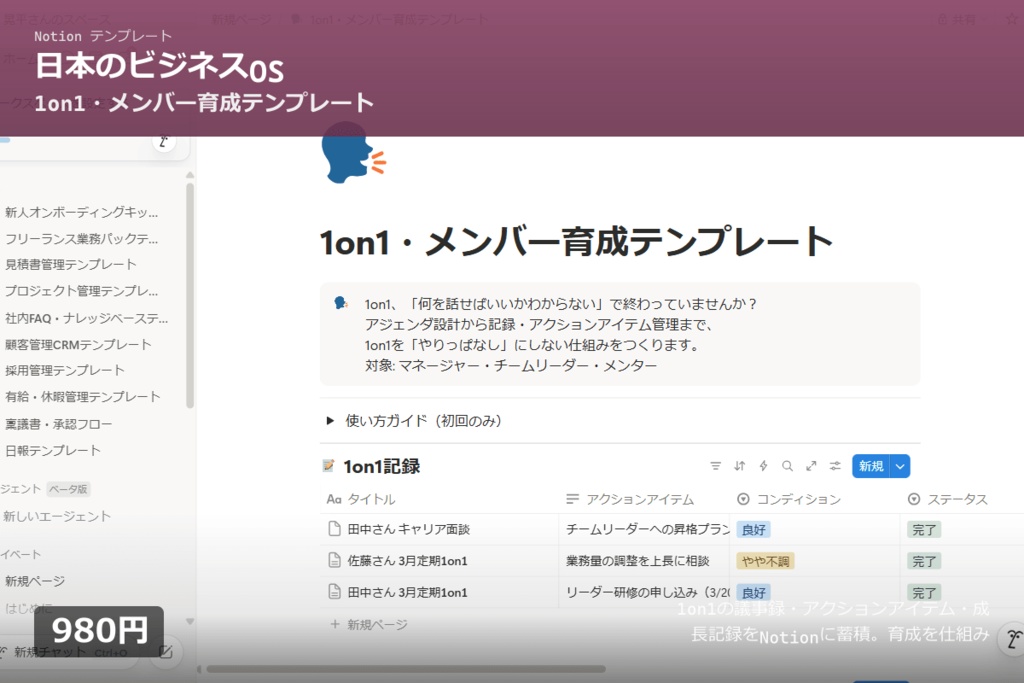Click the search icon in the 1on1記録 toolbar
Image resolution: width=1024 pixels, height=683 pixels.
tap(787, 465)
